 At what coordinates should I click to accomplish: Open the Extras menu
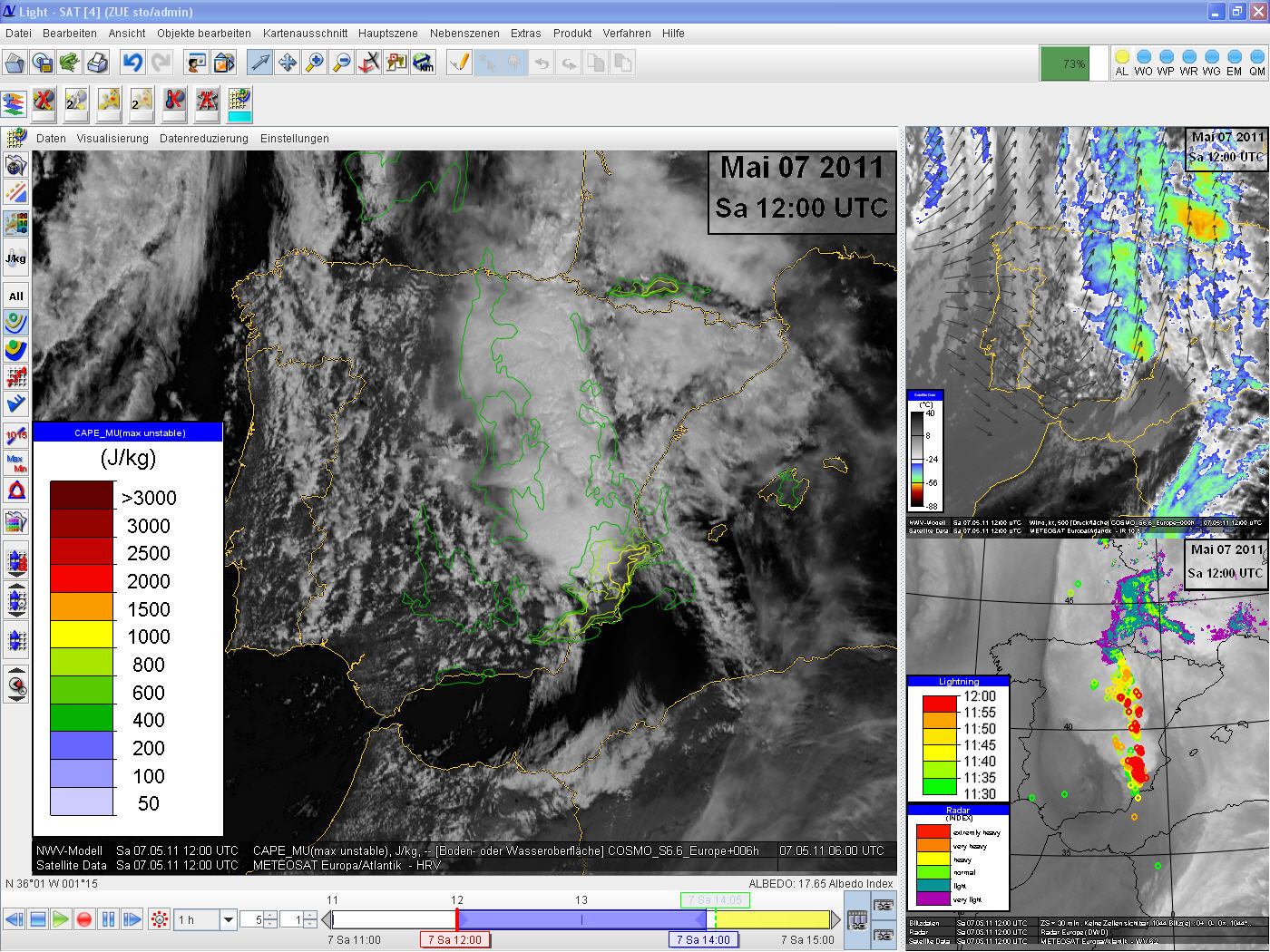(x=525, y=34)
